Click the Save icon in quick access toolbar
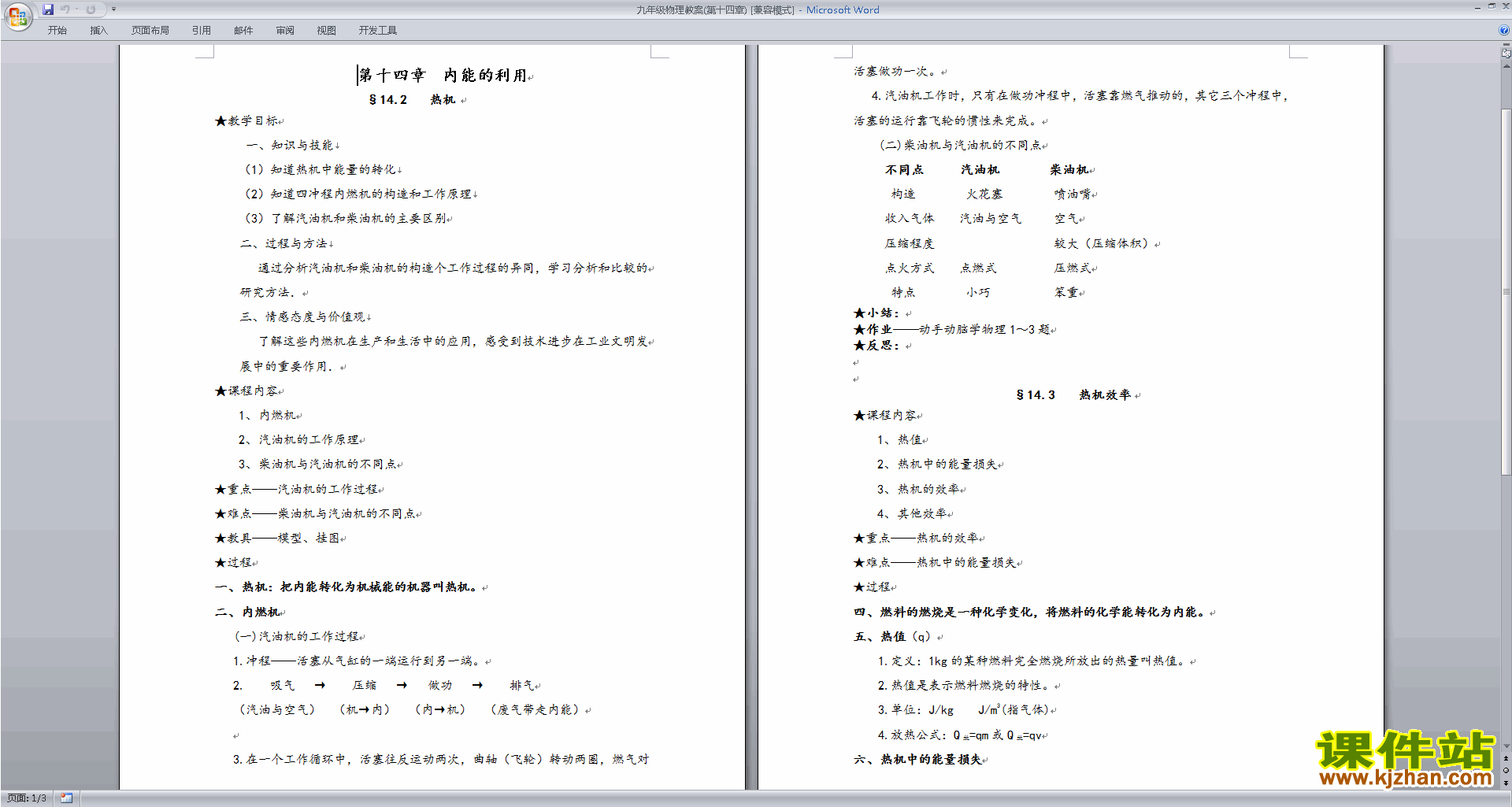This screenshot has width=1512, height=807. [x=48, y=9]
